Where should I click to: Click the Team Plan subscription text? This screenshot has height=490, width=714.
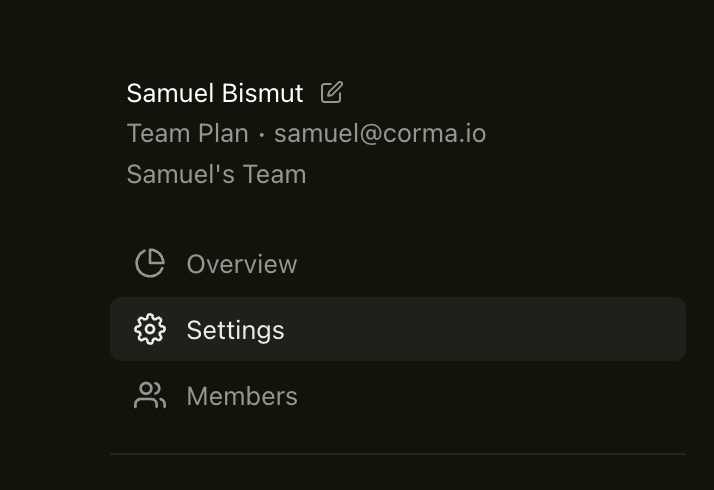click(x=187, y=133)
